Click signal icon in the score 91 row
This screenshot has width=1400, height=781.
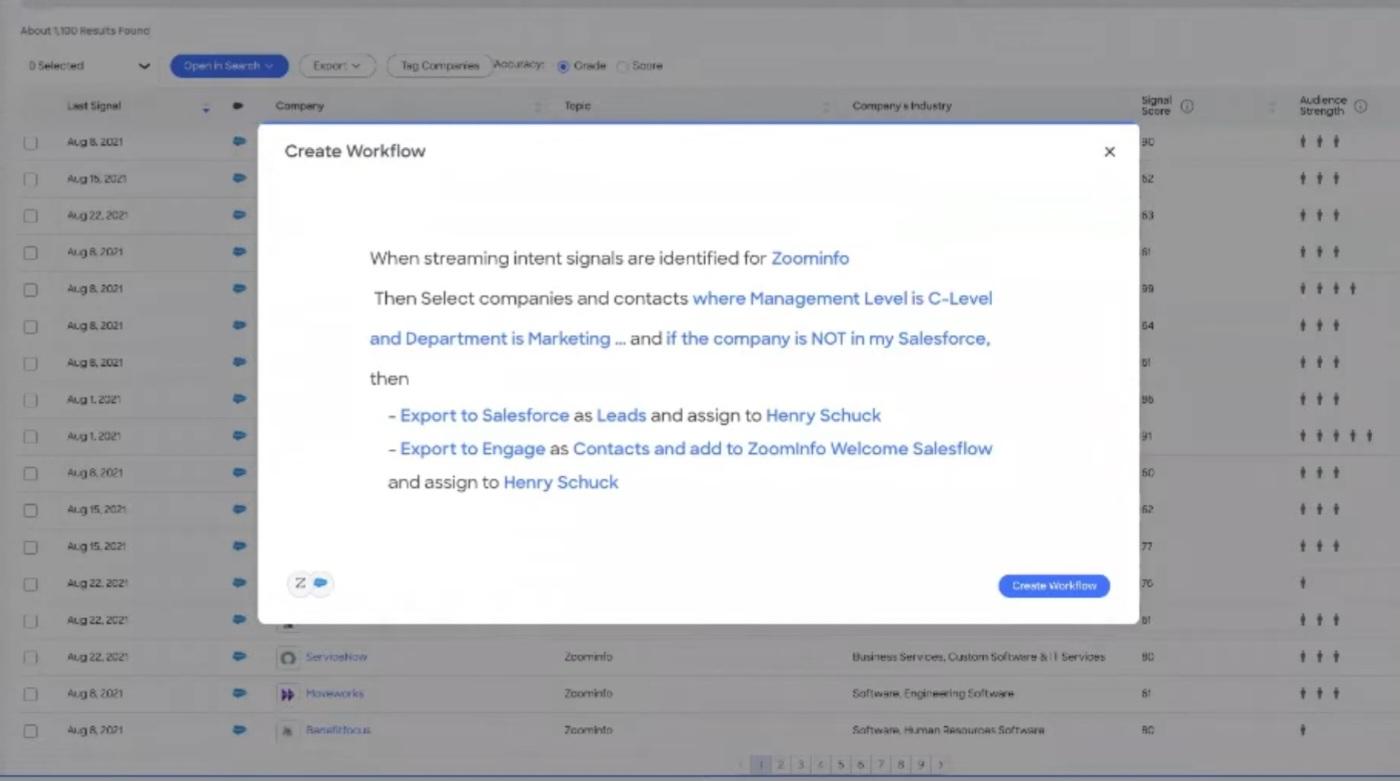click(x=239, y=435)
